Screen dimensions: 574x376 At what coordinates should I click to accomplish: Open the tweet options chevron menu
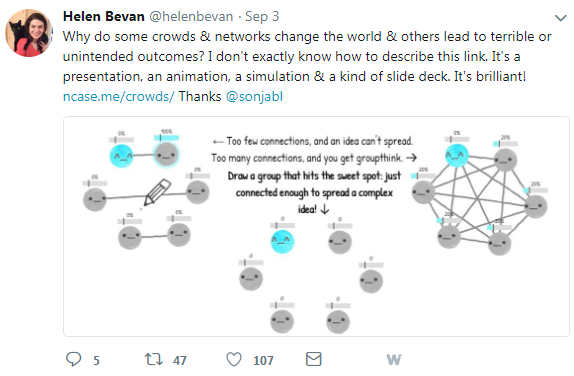click(560, 18)
